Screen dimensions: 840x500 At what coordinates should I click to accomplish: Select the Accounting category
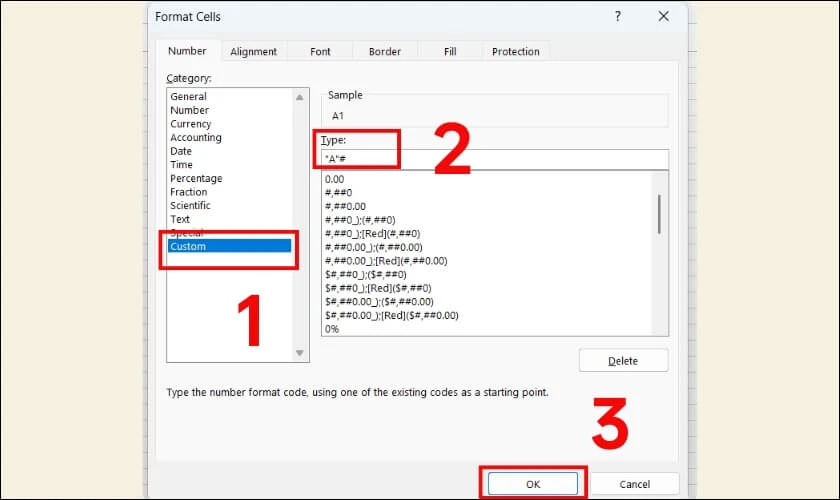coord(196,138)
